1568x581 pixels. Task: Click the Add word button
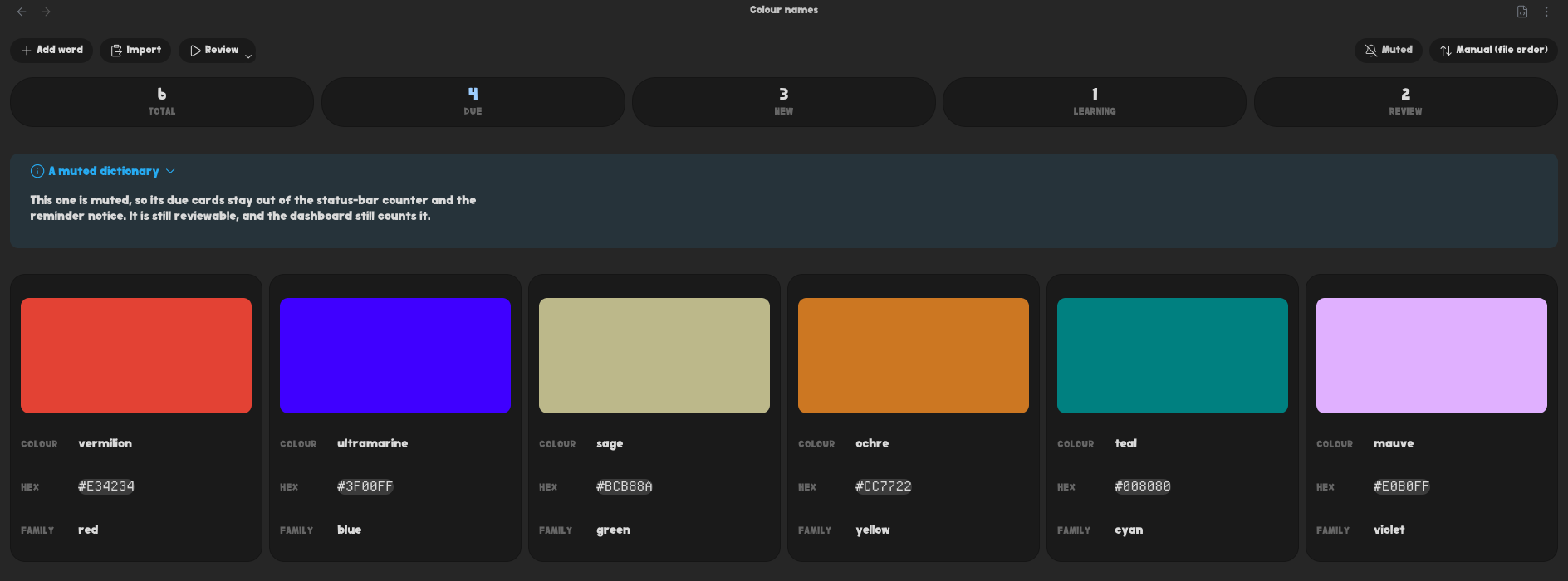pos(51,51)
